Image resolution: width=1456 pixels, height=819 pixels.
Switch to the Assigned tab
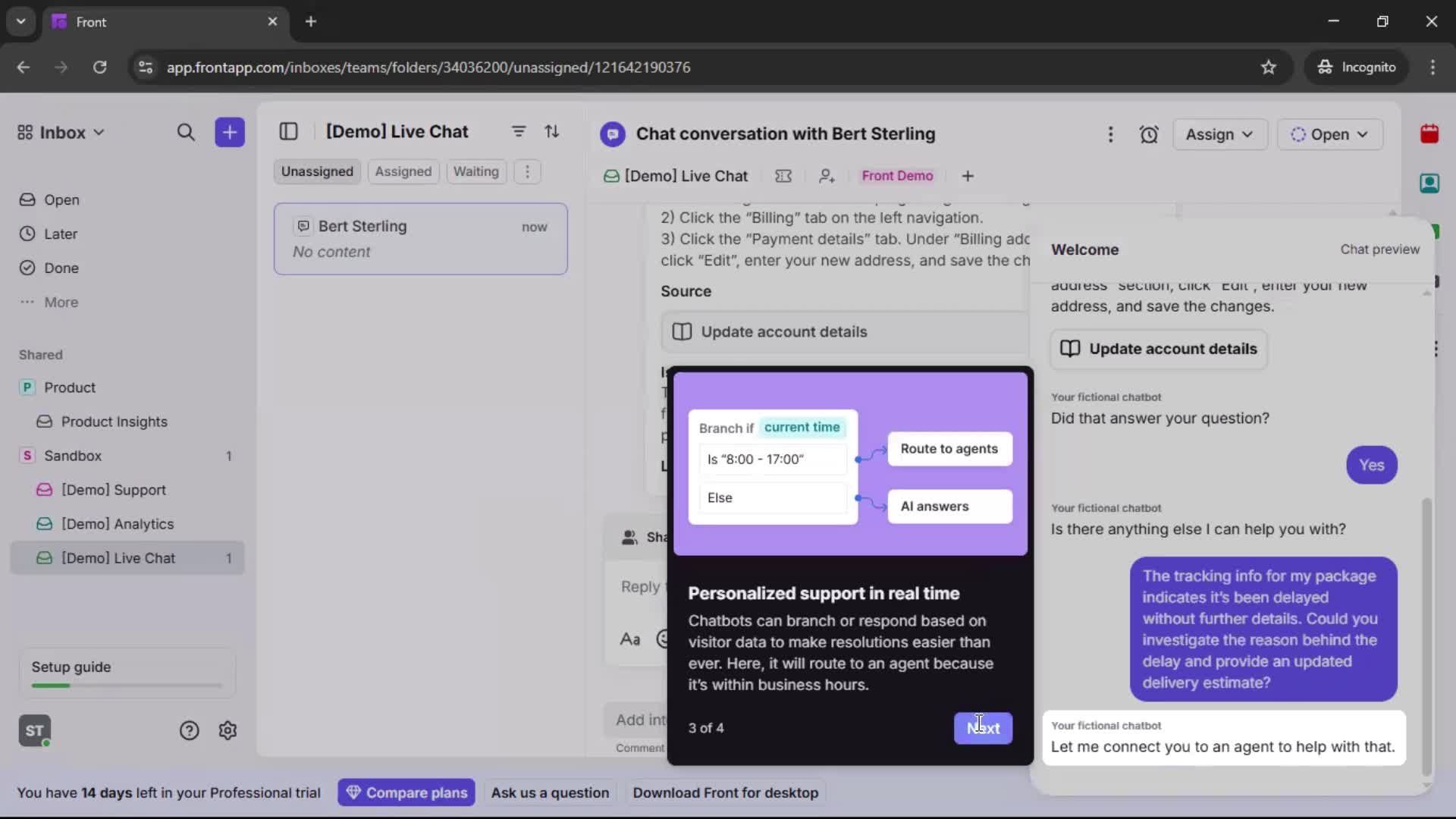pyautogui.click(x=403, y=171)
